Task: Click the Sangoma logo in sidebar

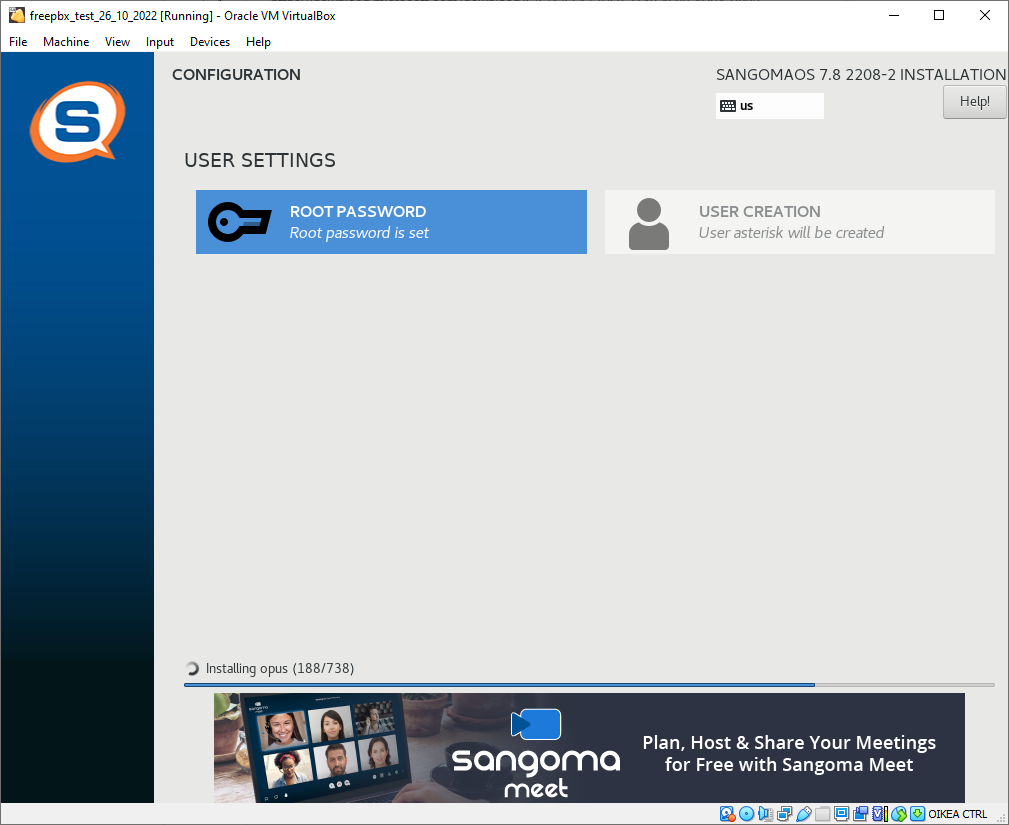Action: [77, 121]
